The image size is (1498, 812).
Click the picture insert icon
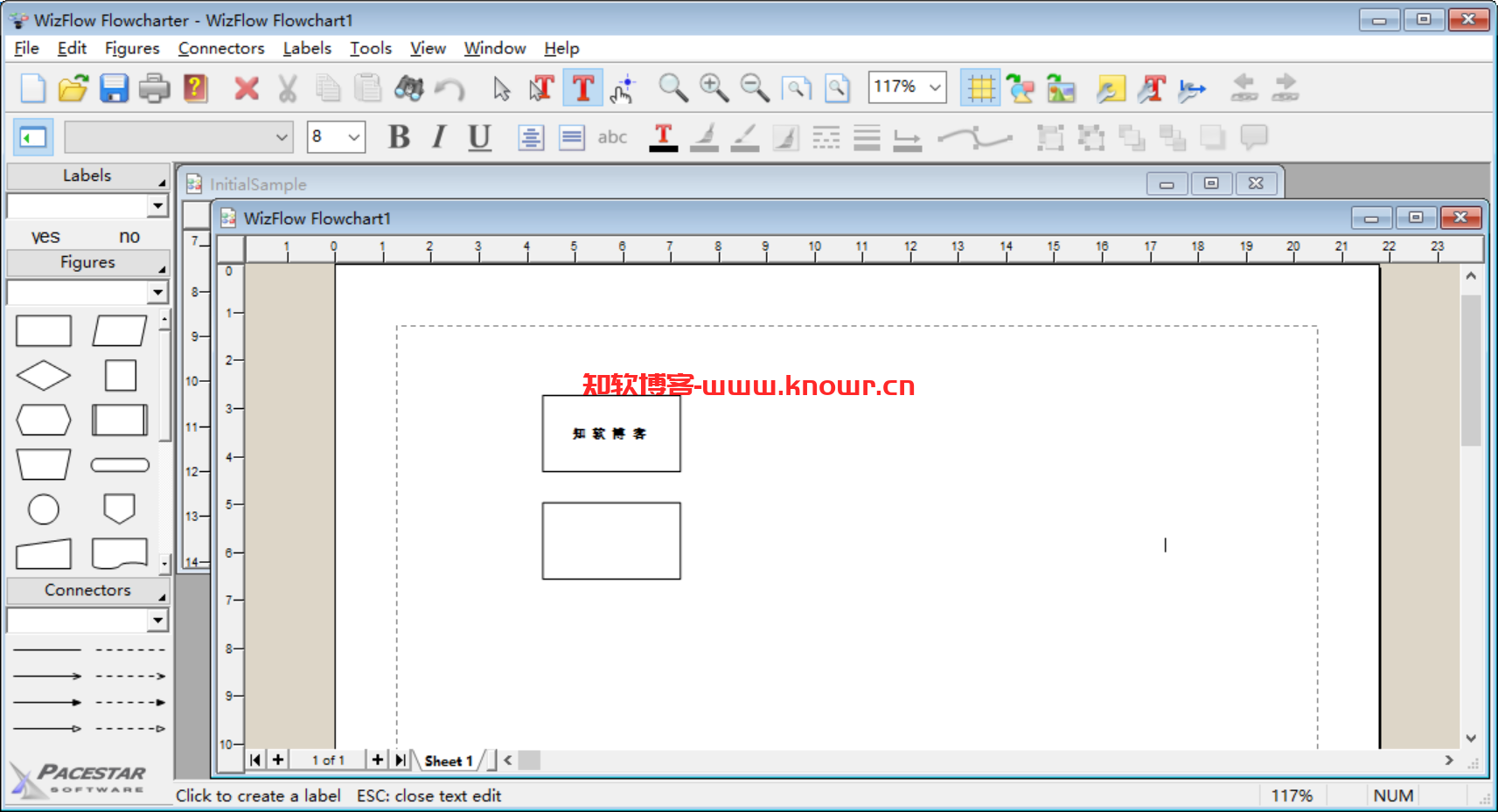[1061, 88]
